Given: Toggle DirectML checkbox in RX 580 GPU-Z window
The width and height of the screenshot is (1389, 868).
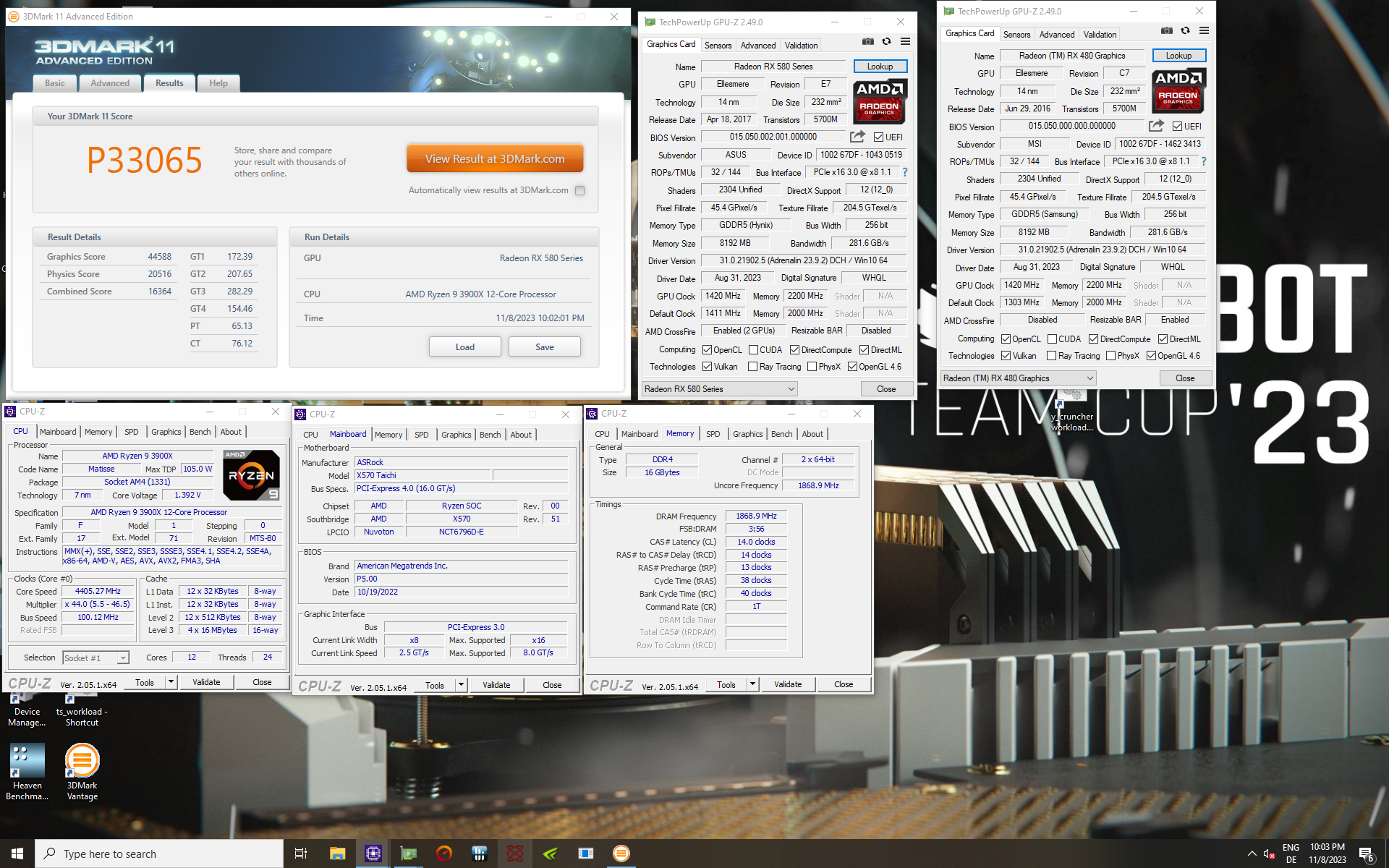Looking at the screenshot, I should point(864,350).
